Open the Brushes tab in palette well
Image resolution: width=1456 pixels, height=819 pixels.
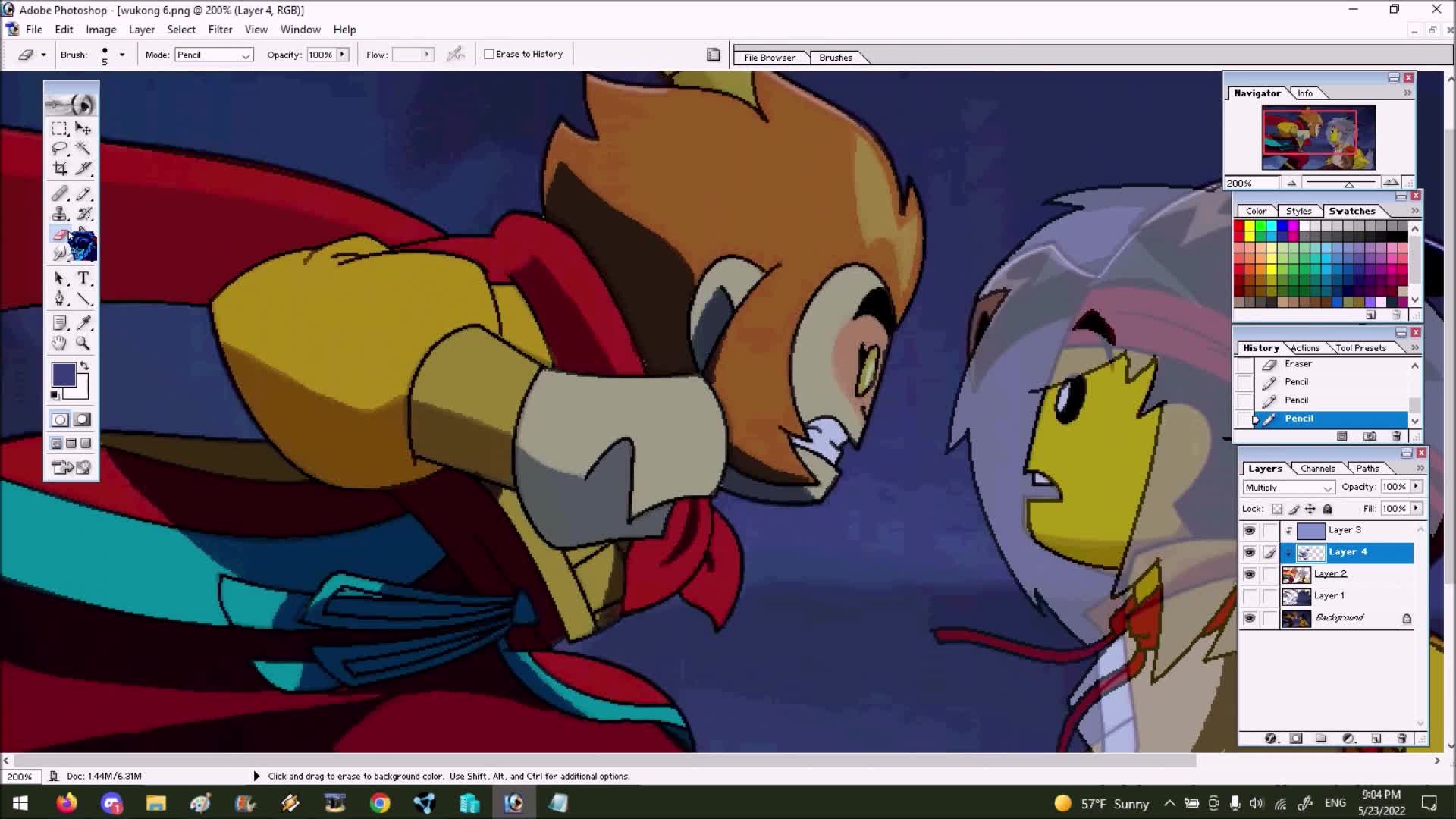[836, 58]
